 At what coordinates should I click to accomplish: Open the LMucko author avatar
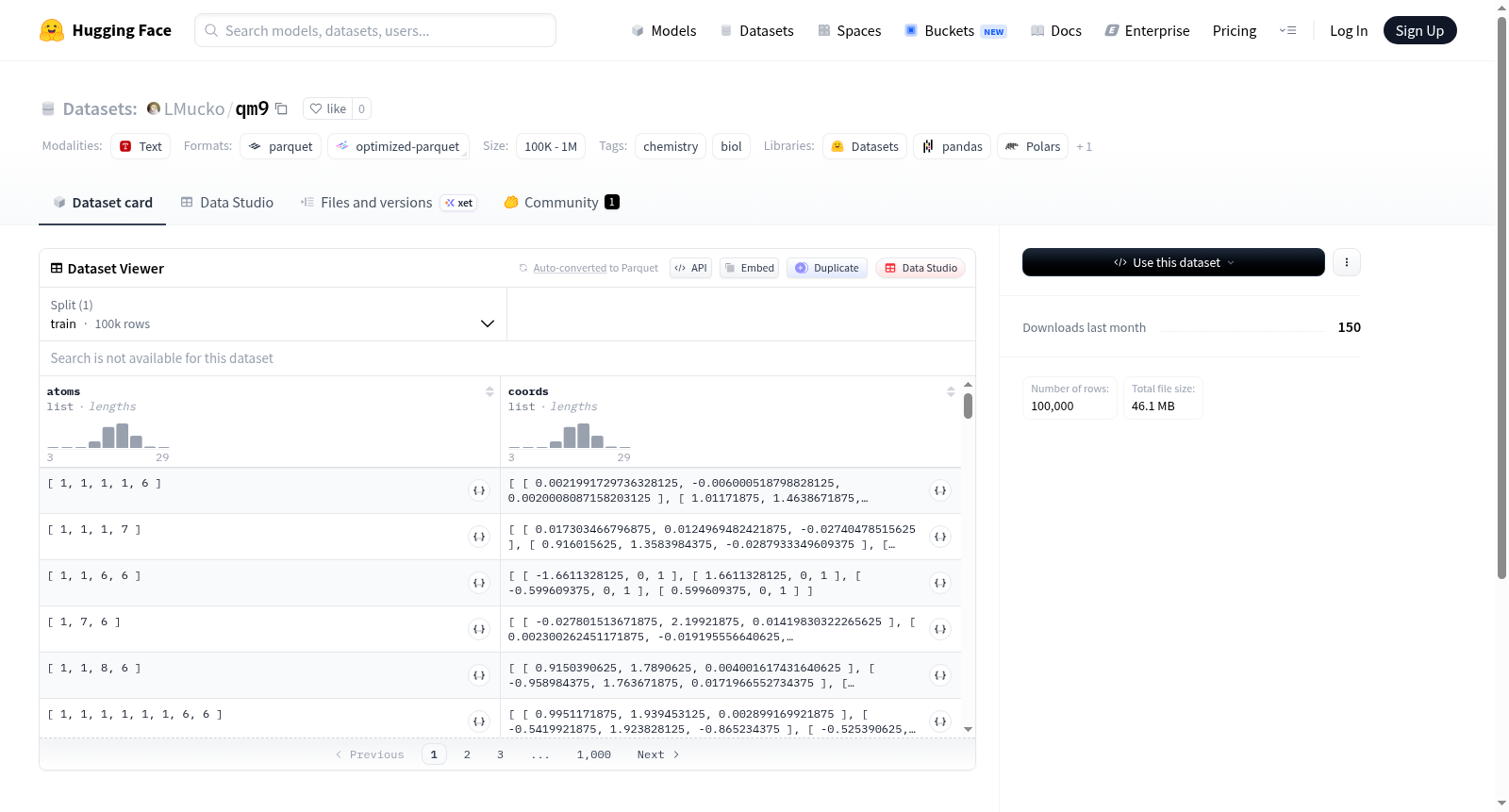[x=154, y=108]
